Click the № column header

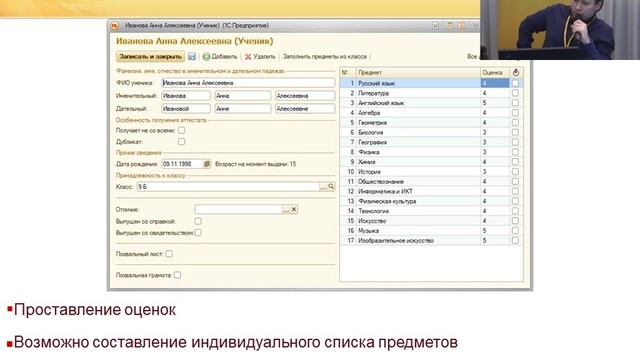pyautogui.click(x=348, y=72)
